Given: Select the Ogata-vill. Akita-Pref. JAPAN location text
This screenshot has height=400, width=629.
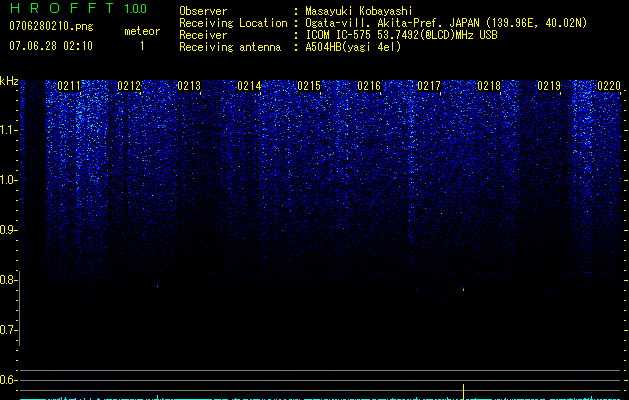Looking at the screenshot, I should [x=446, y=23].
